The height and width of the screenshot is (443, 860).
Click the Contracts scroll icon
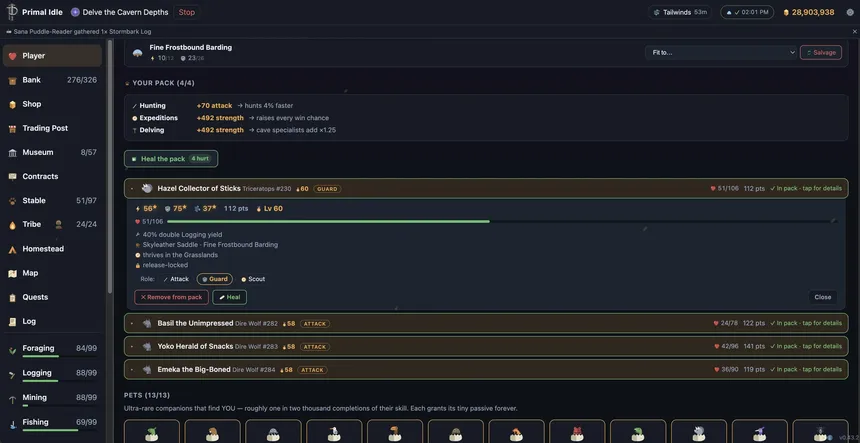[13, 177]
